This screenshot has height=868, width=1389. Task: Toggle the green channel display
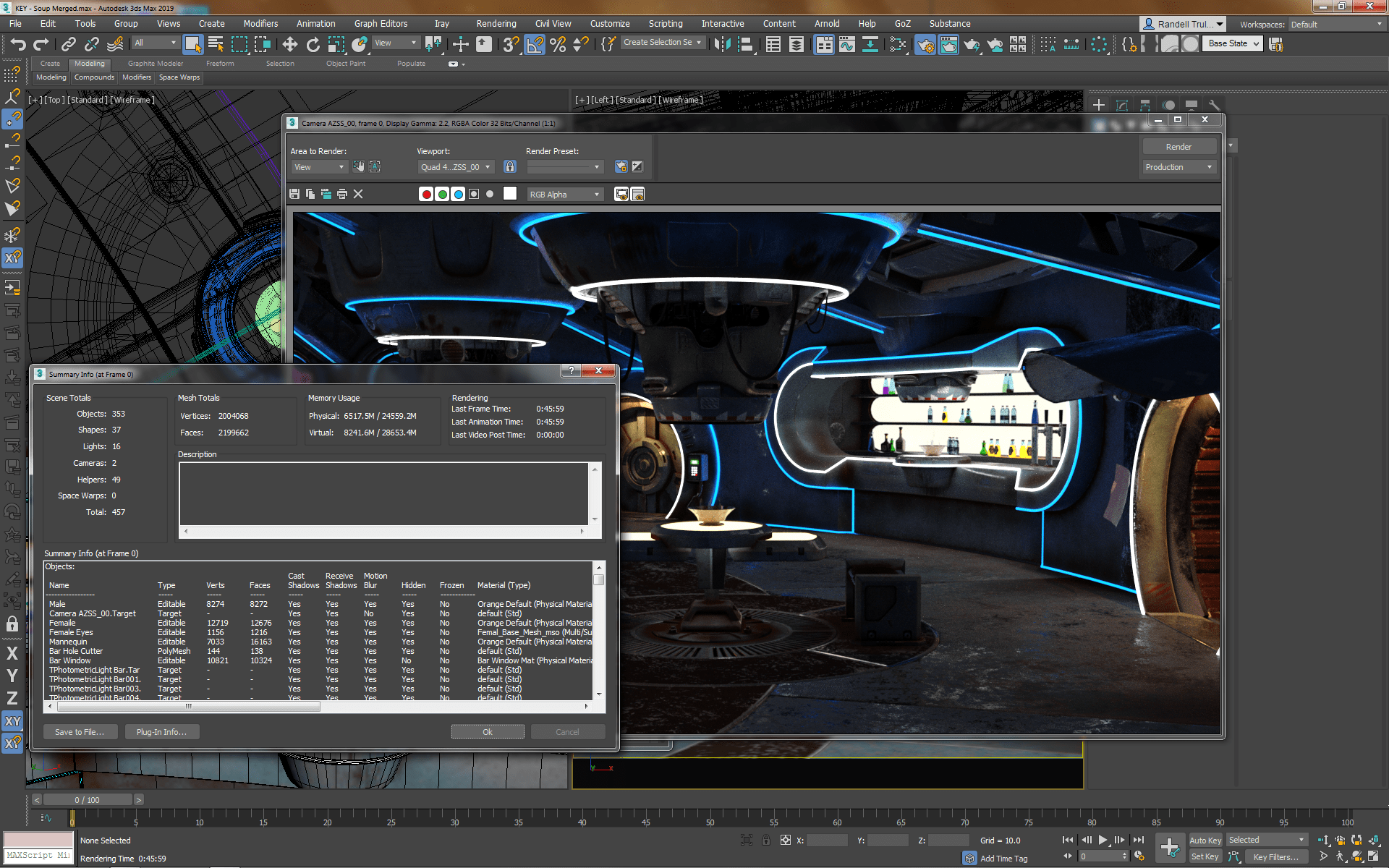[x=442, y=194]
